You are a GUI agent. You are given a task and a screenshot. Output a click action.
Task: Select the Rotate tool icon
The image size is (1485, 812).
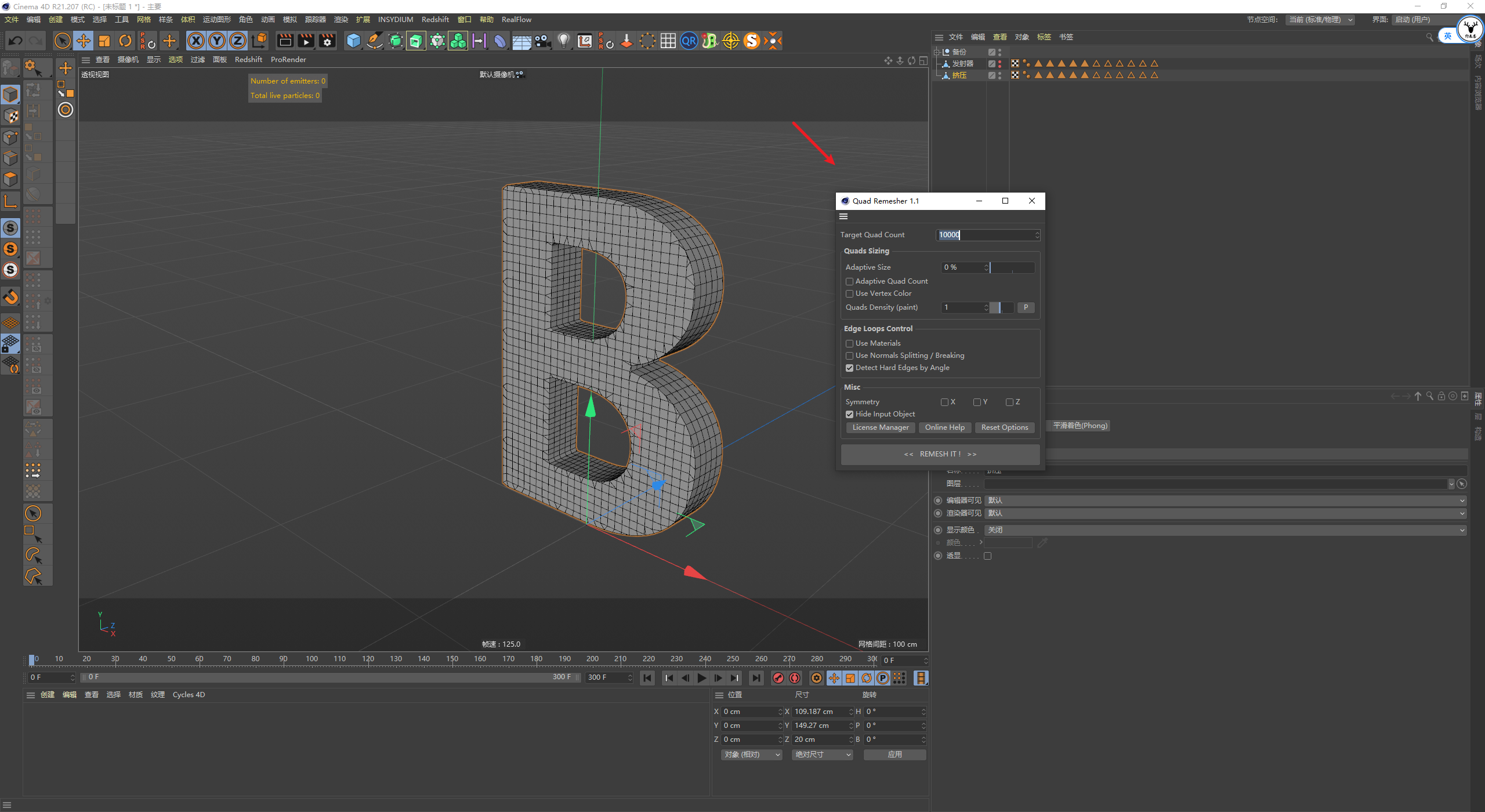[125, 41]
